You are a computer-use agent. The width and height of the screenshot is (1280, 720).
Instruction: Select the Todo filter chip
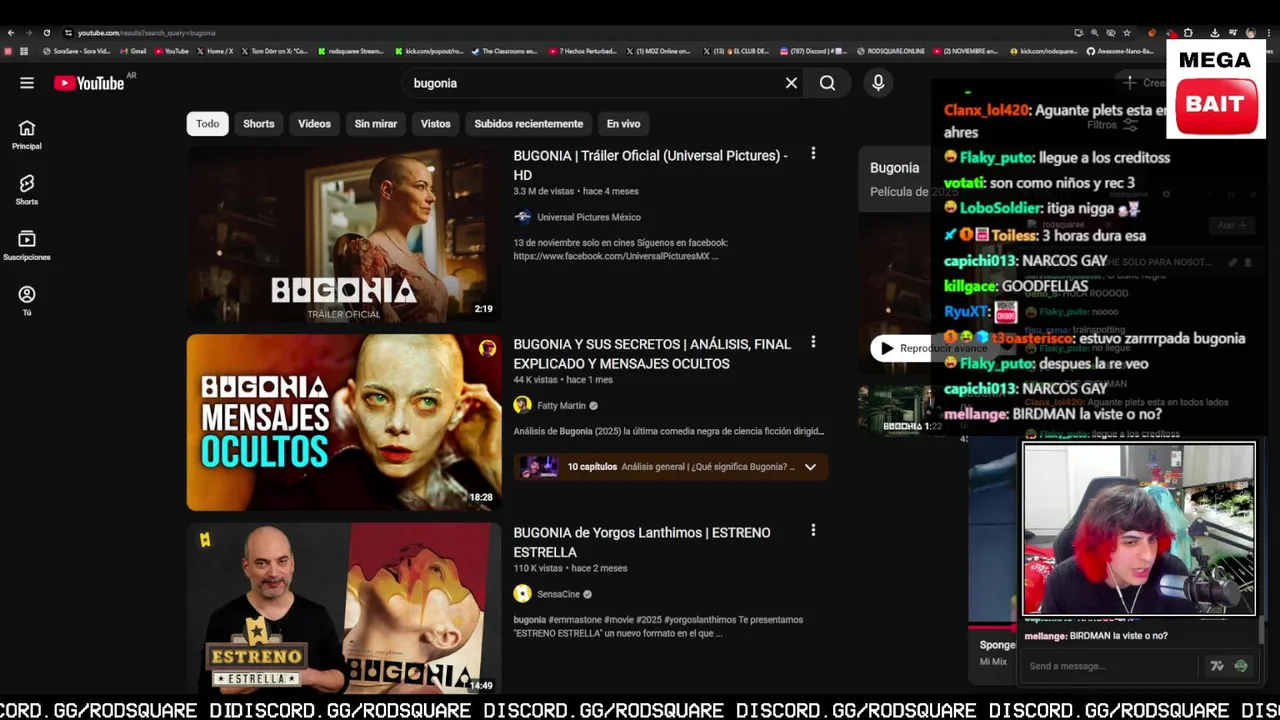pyautogui.click(x=208, y=124)
